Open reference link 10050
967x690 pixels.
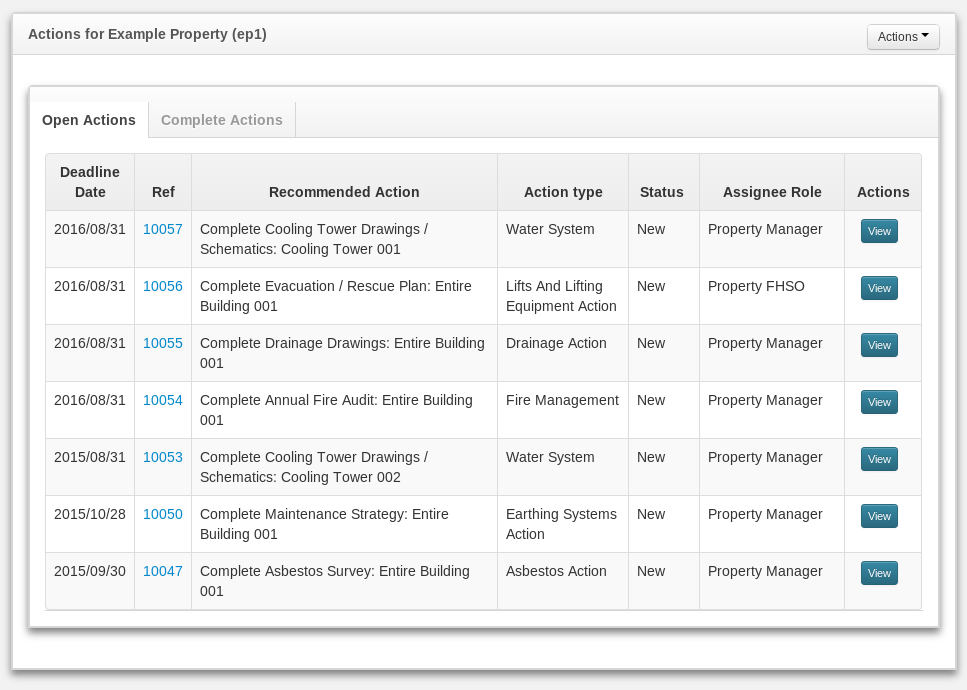(162, 514)
